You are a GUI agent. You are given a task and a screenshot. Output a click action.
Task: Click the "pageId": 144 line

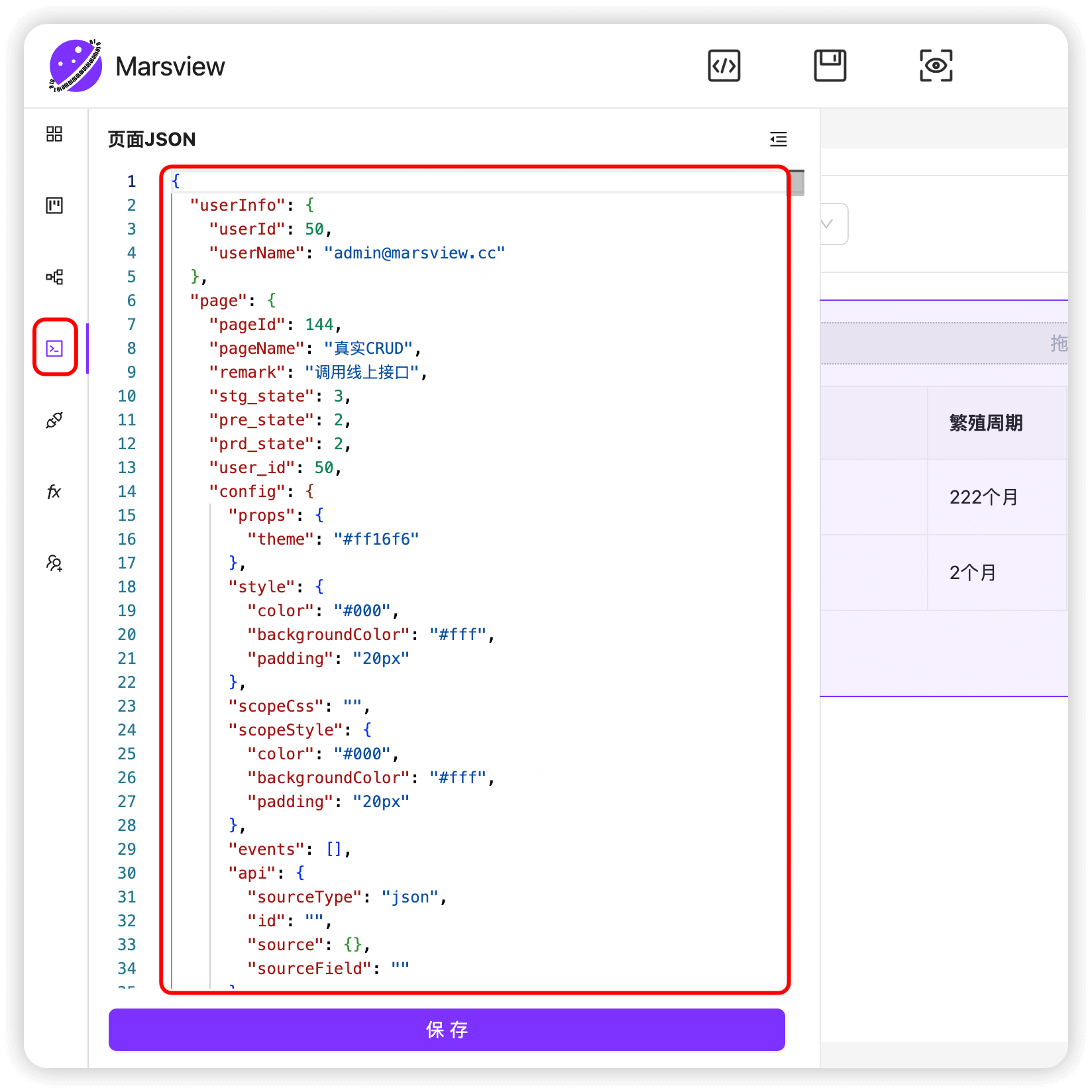coord(276,325)
